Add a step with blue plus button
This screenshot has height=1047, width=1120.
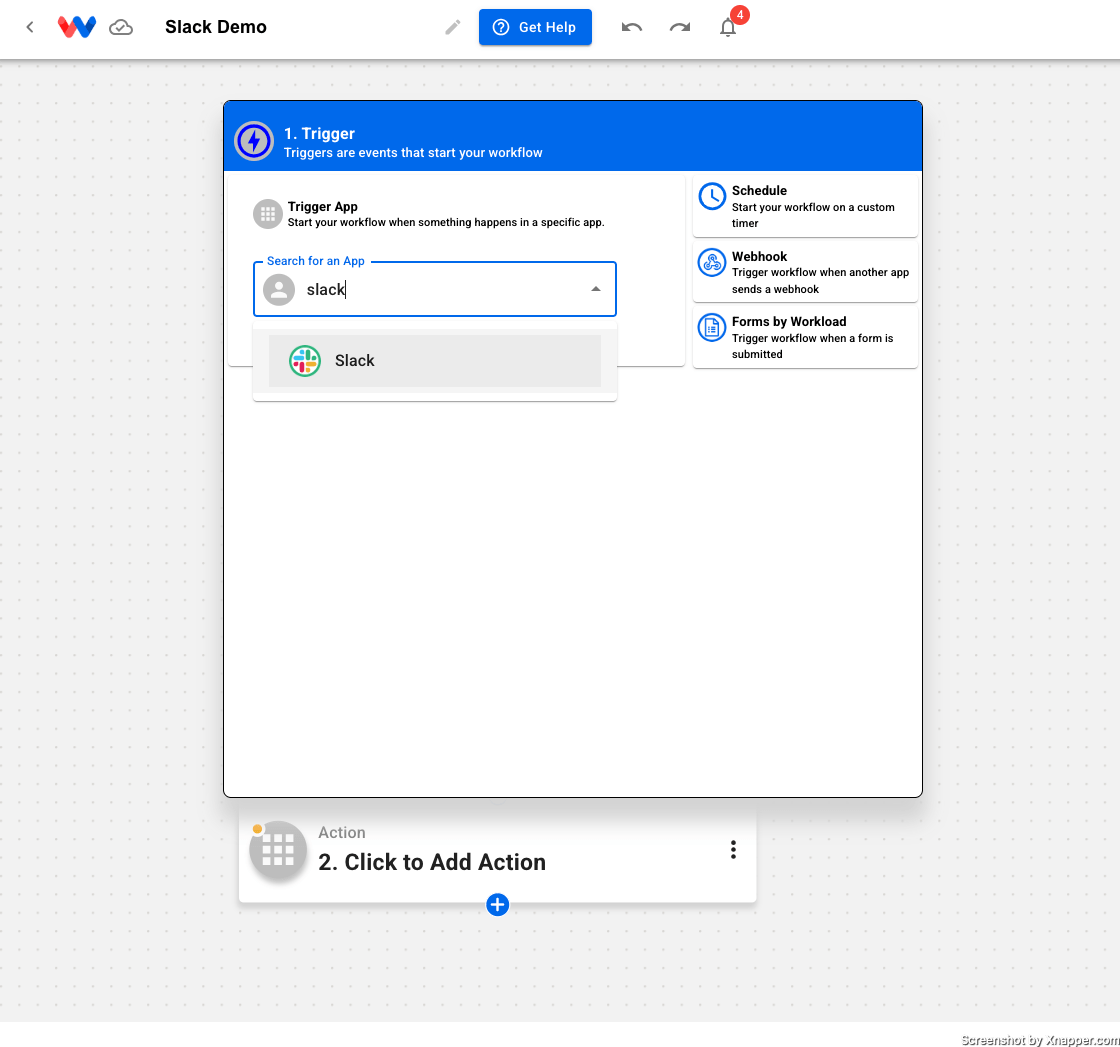497,904
